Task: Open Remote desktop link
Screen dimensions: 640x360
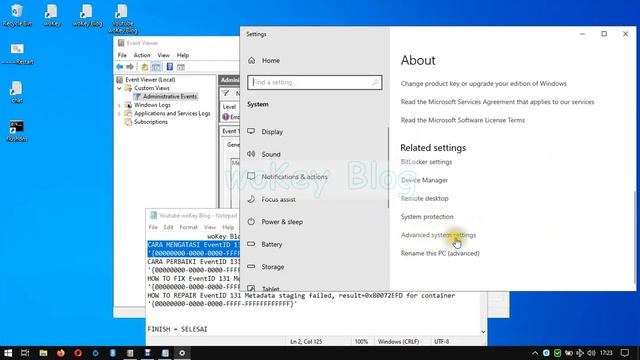Action: pos(424,198)
